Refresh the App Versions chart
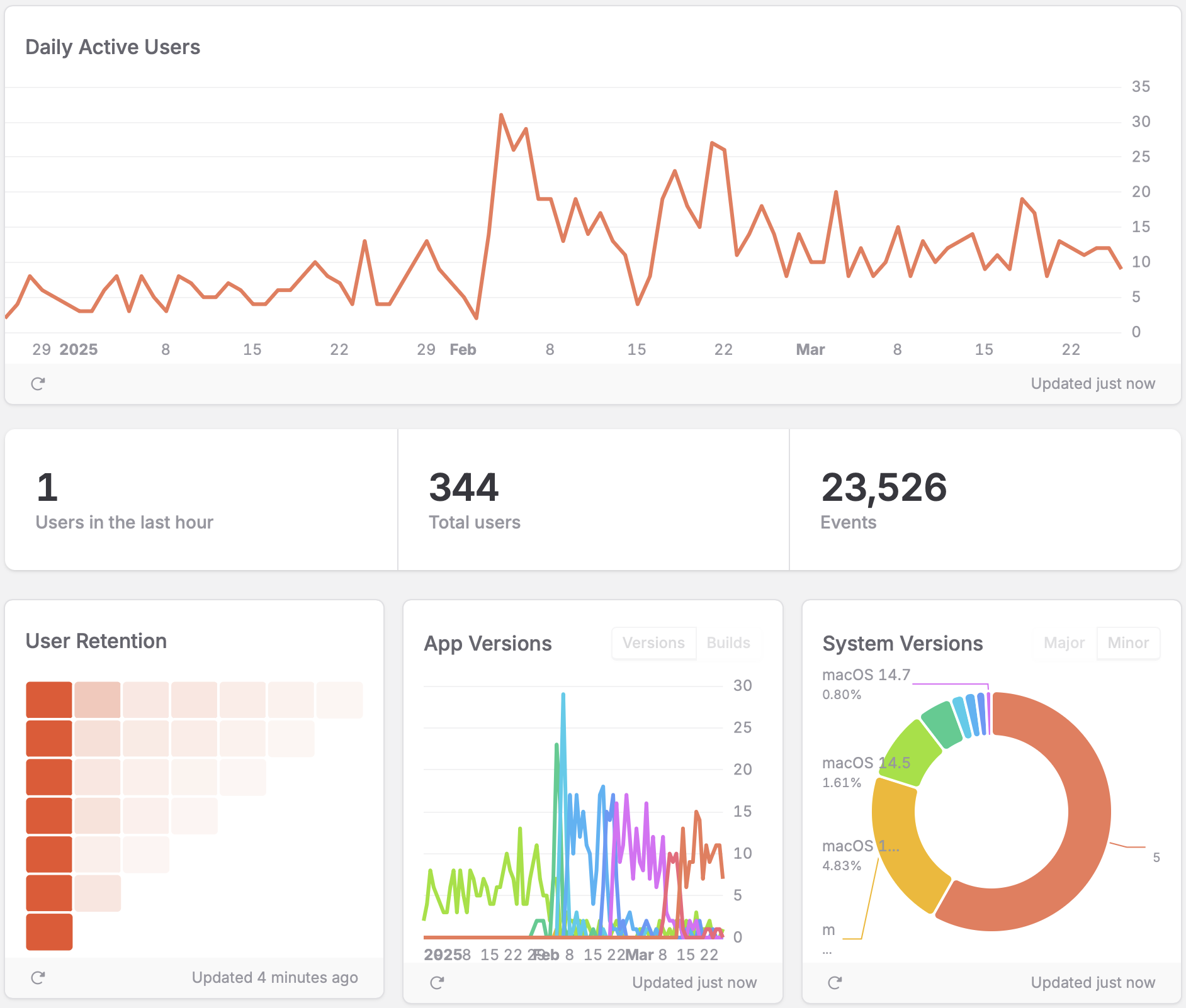Viewport: 1186px width, 1008px height. pyautogui.click(x=437, y=982)
